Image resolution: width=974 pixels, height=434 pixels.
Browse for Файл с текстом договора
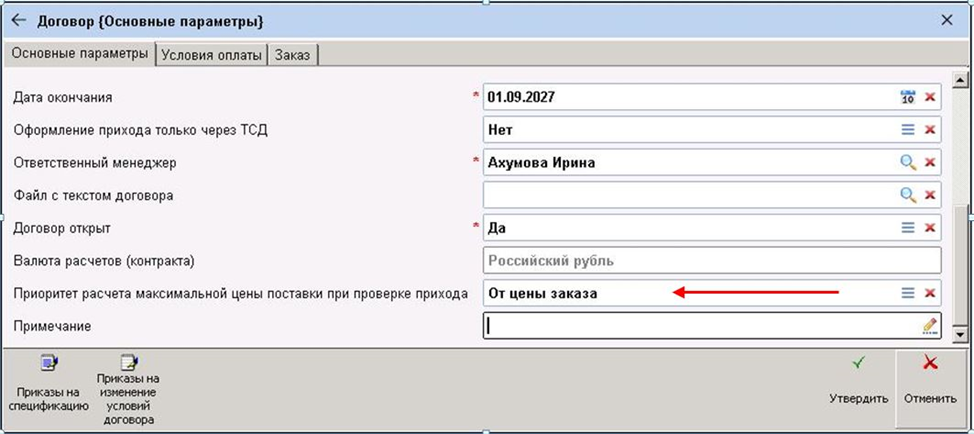click(908, 195)
